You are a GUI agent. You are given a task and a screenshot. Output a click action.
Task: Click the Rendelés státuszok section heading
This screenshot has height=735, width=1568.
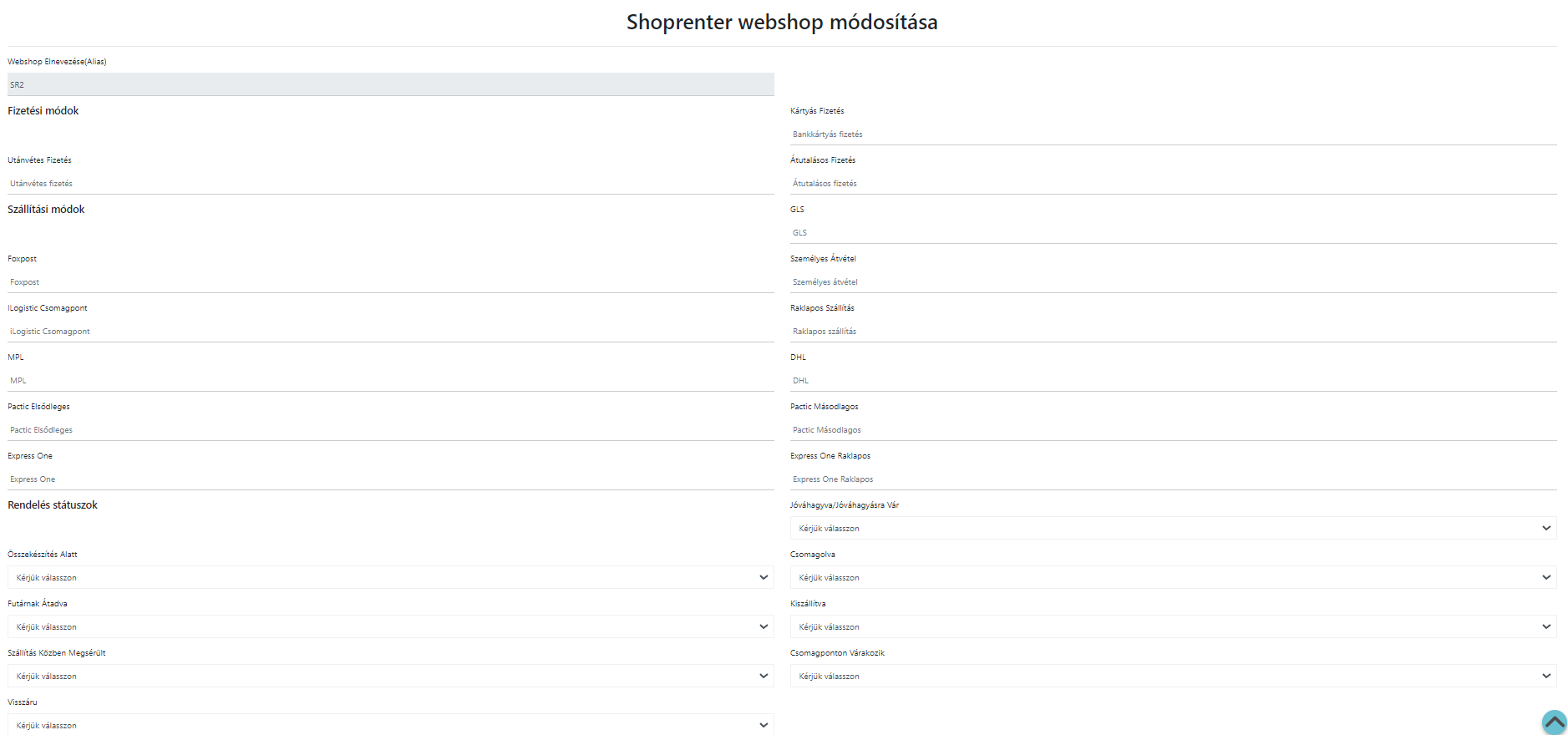[53, 504]
